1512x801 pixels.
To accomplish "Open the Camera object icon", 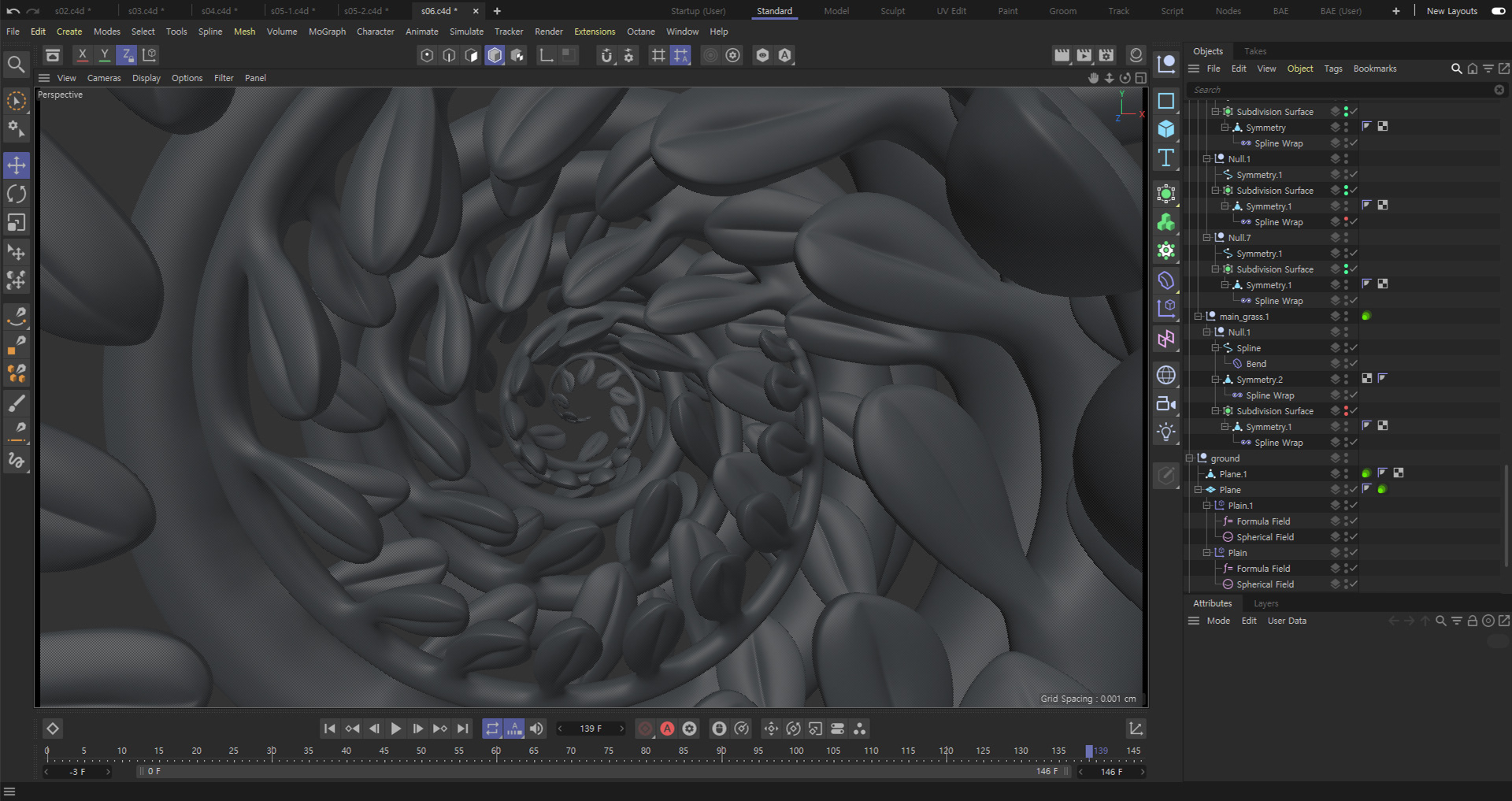I will coord(1166,404).
